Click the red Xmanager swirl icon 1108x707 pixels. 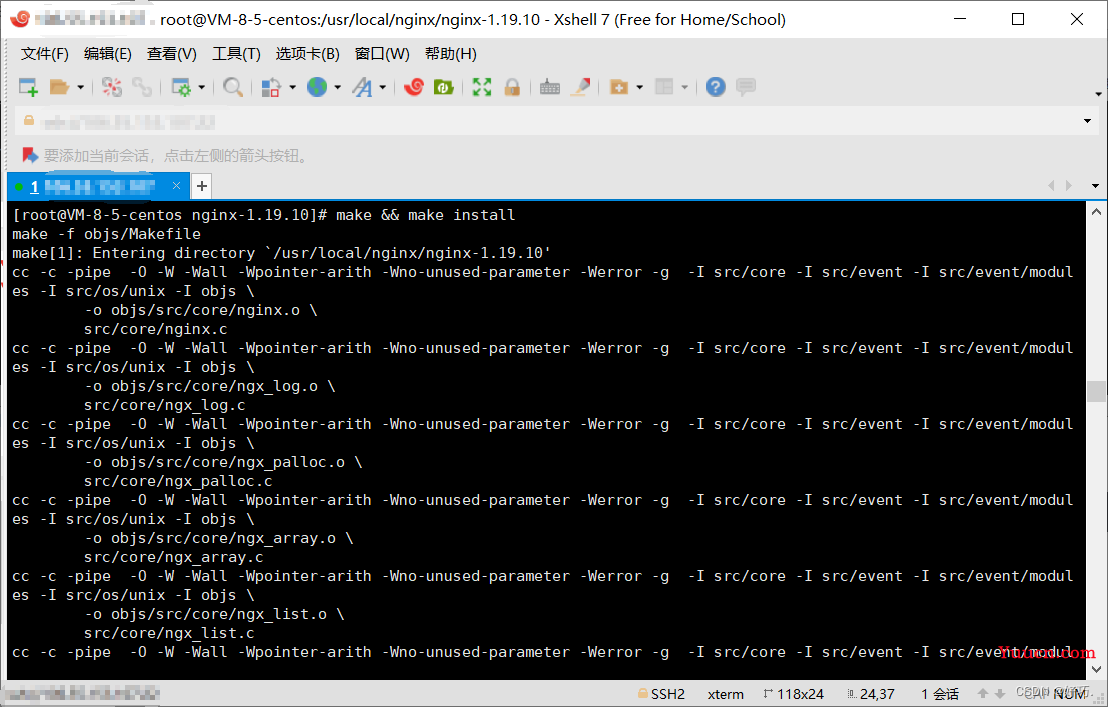point(414,88)
